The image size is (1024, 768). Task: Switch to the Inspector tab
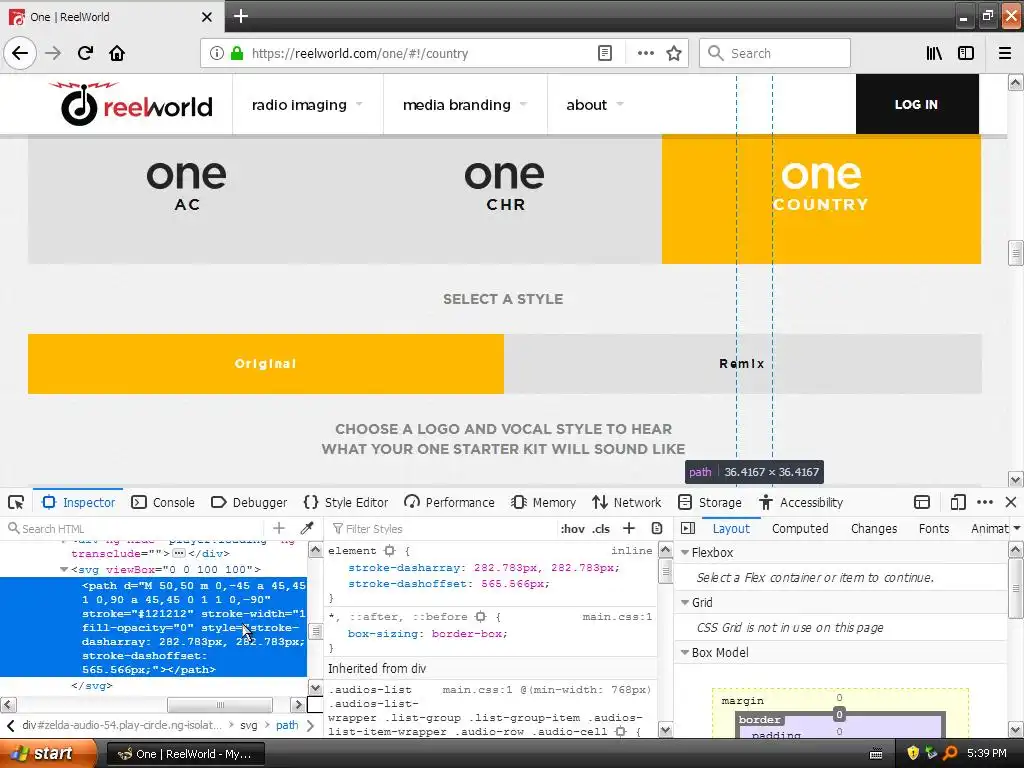pyautogui.click(x=78, y=502)
